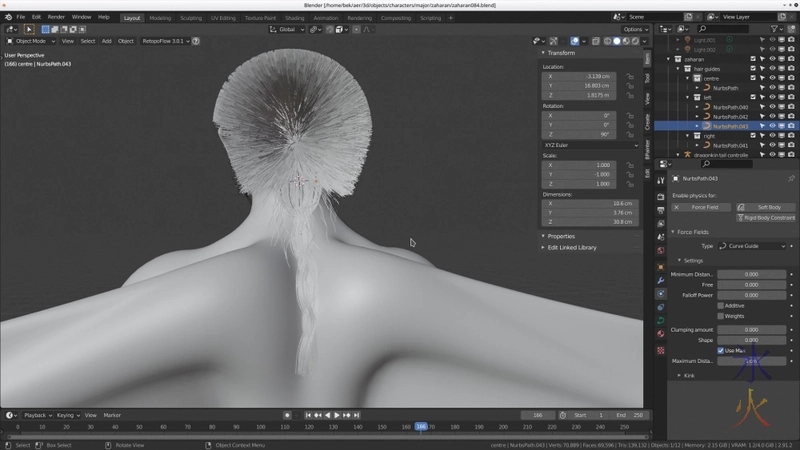
Task: Select the Modifiers wrench properties tab
Action: click(x=661, y=280)
